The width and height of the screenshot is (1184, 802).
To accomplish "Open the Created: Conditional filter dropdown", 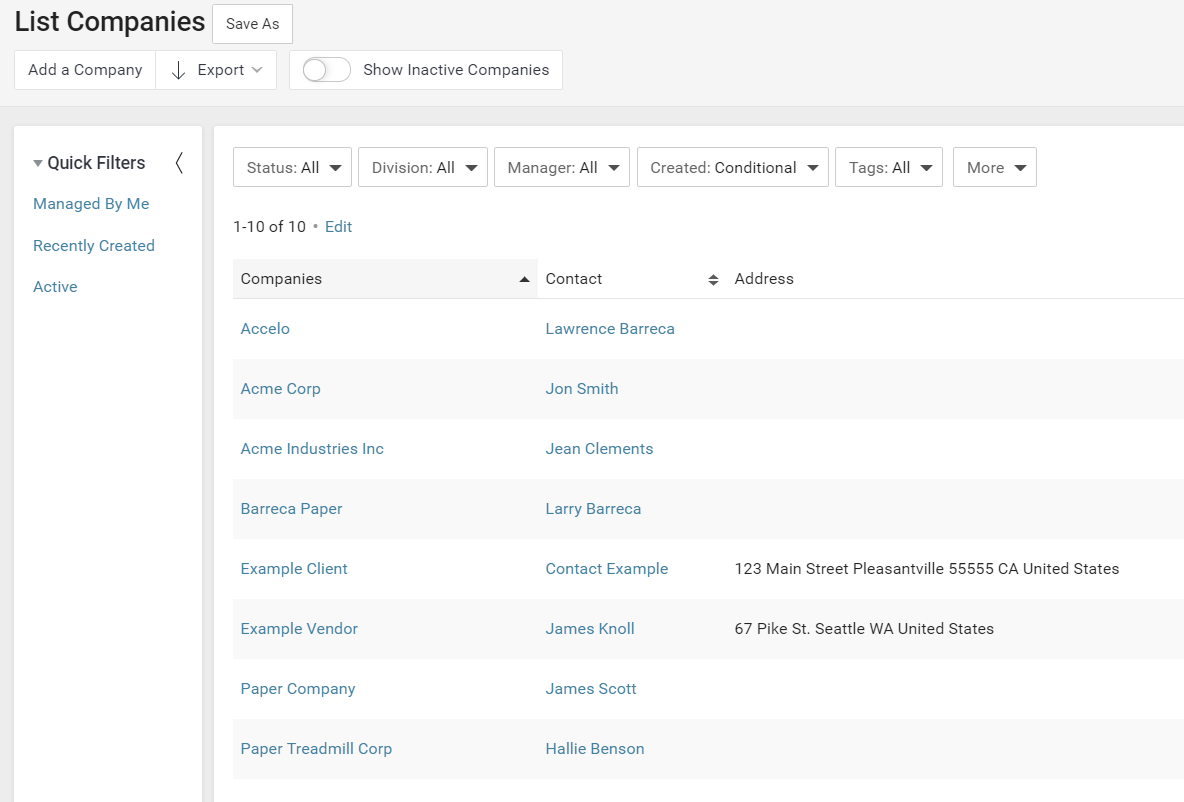I will point(732,167).
